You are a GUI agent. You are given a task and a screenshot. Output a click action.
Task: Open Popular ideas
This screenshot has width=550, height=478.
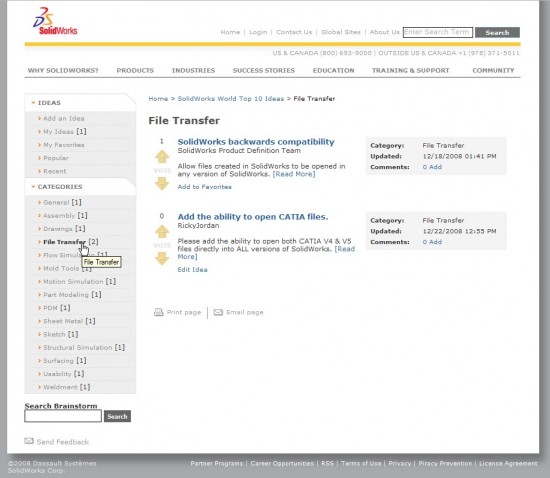point(56,158)
